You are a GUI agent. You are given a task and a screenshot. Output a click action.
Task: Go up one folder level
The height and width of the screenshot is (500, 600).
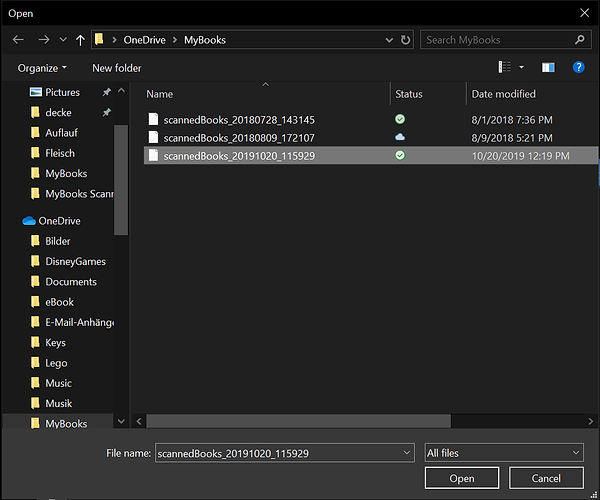tap(80, 40)
